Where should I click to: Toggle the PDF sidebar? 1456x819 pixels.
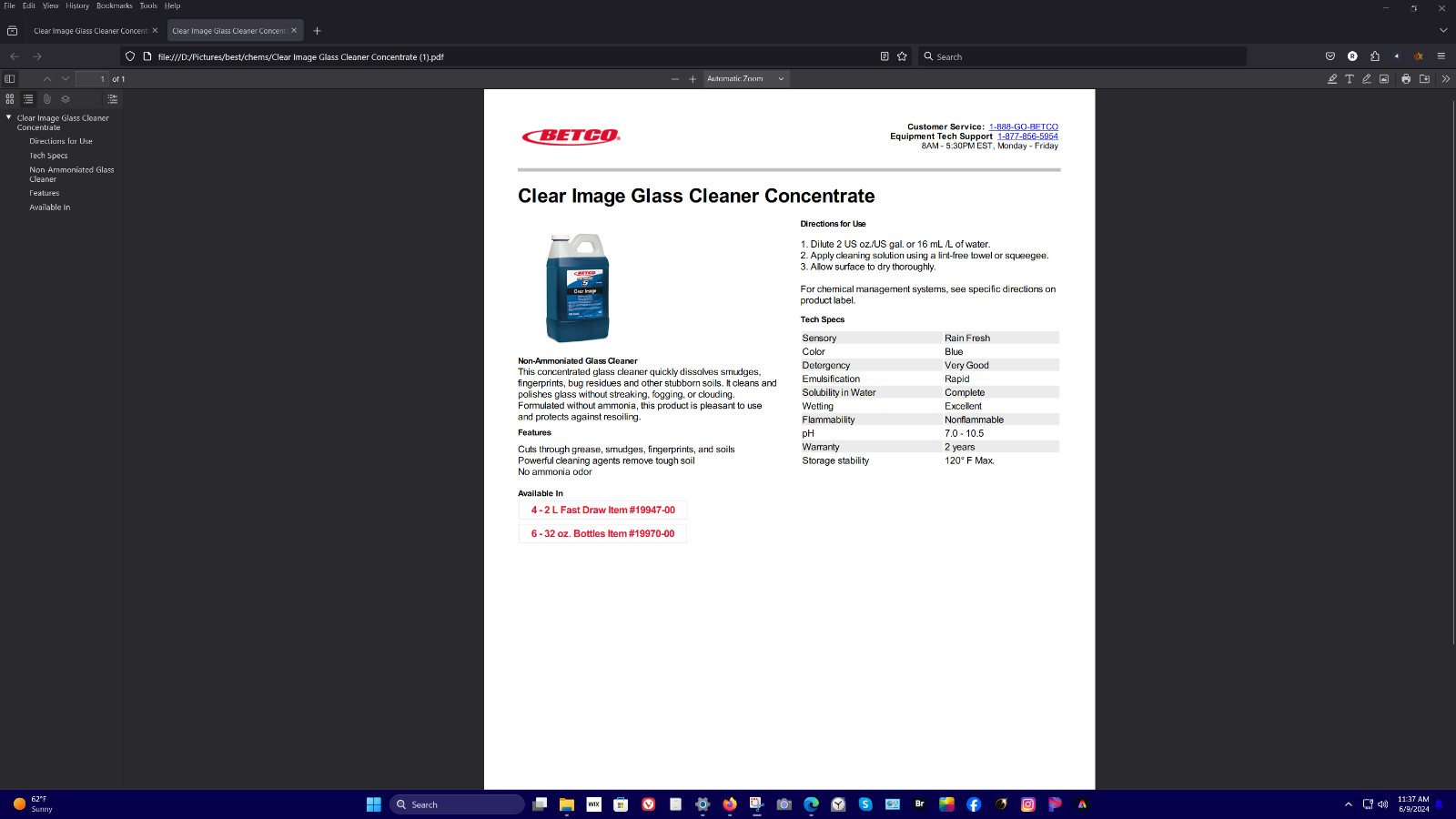10,79
